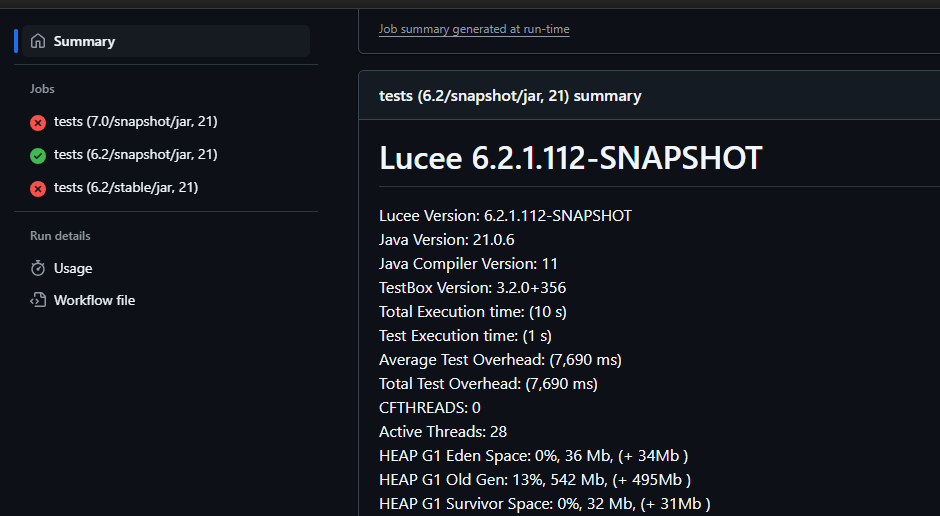Viewport: 940px width, 516px height.
Task: Open failed job tests (6.2/stable/jar, 21)
Action: tap(126, 188)
